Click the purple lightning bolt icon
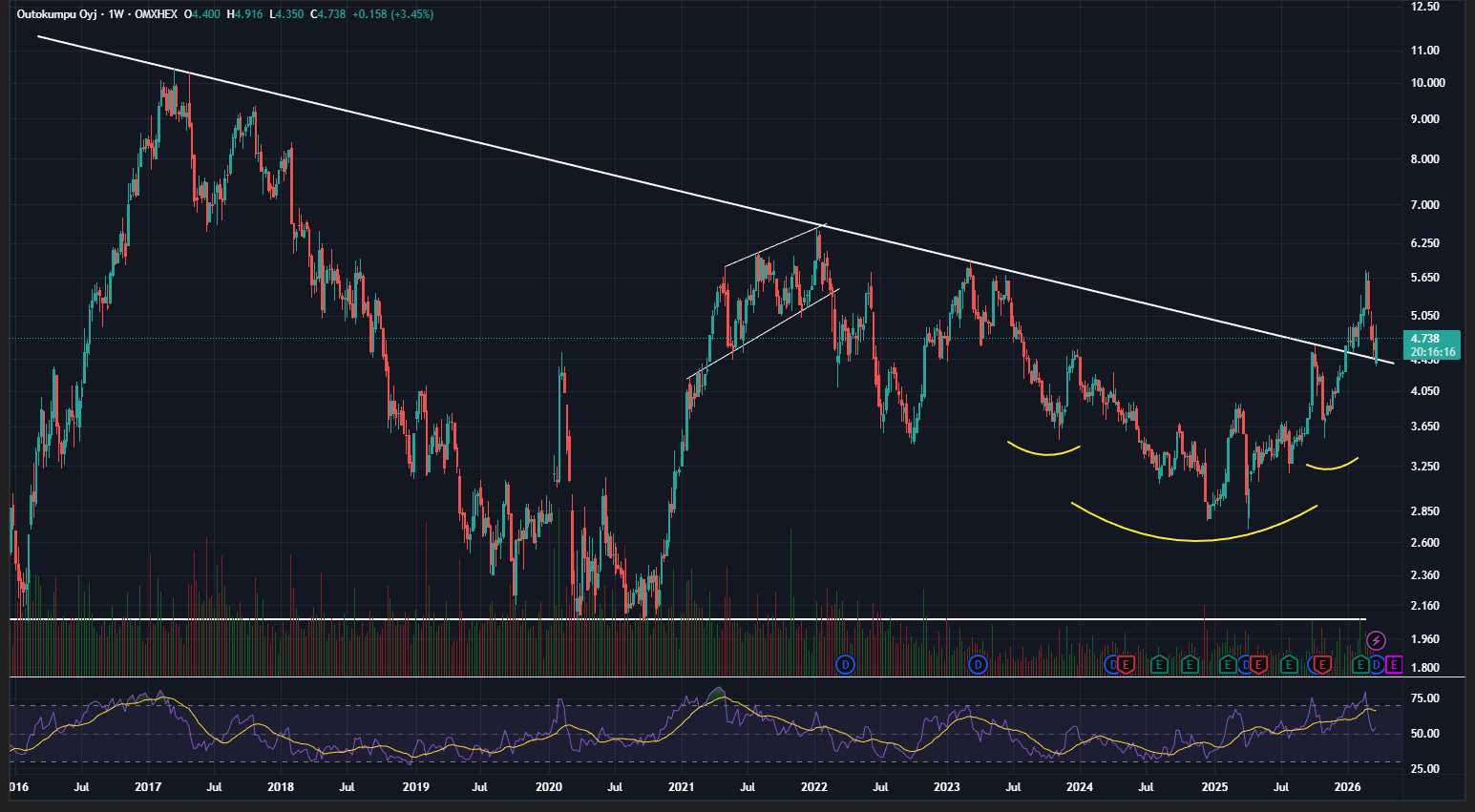This screenshot has width=1475, height=812. [x=1376, y=640]
